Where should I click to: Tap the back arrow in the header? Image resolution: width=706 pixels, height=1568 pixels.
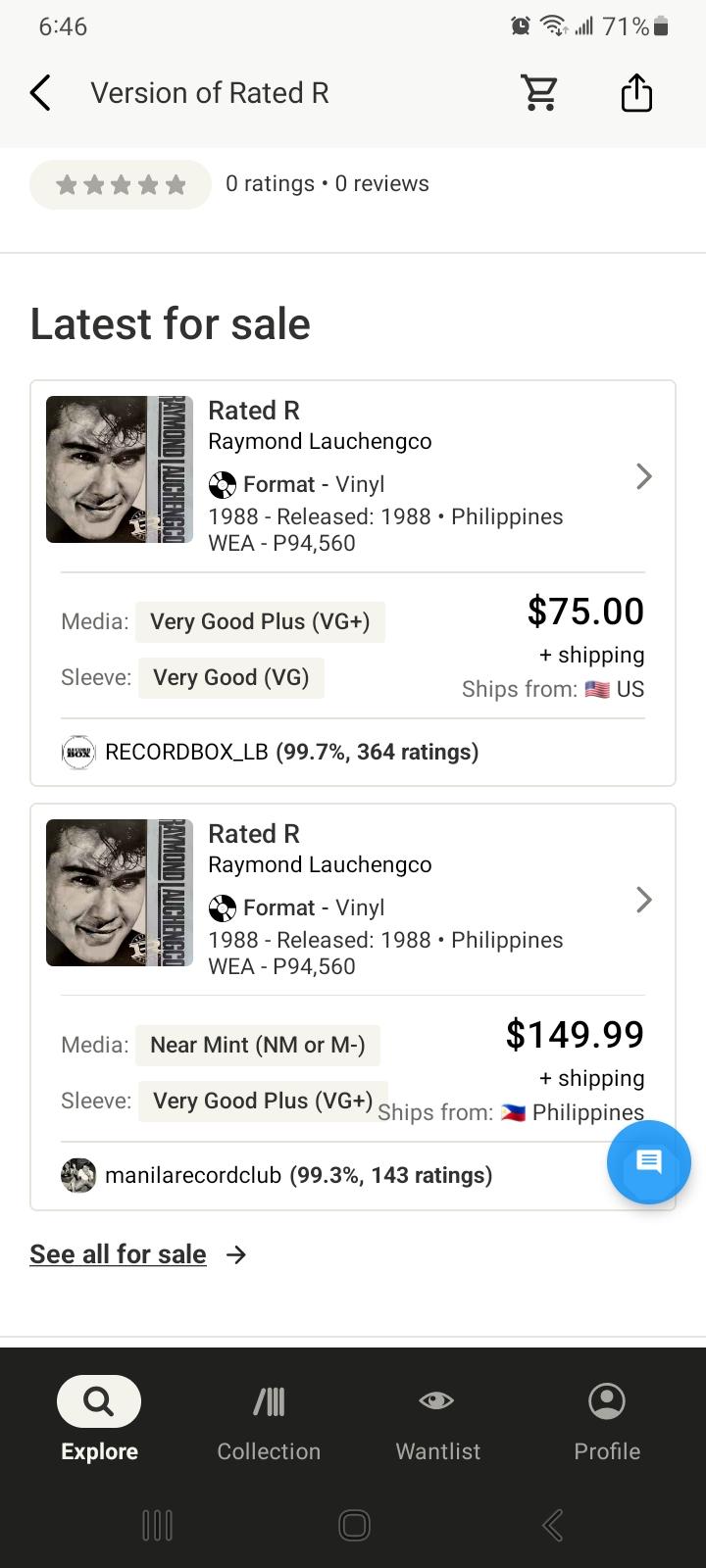[40, 93]
